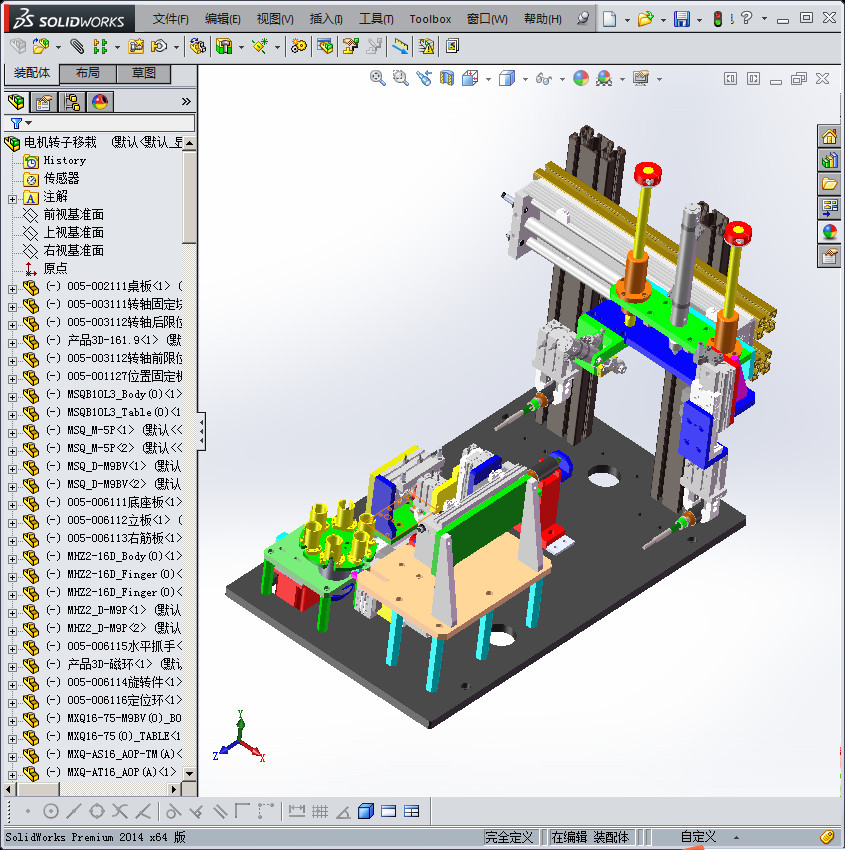Open the Design Library task pane icon
The image size is (845, 850).
click(829, 160)
